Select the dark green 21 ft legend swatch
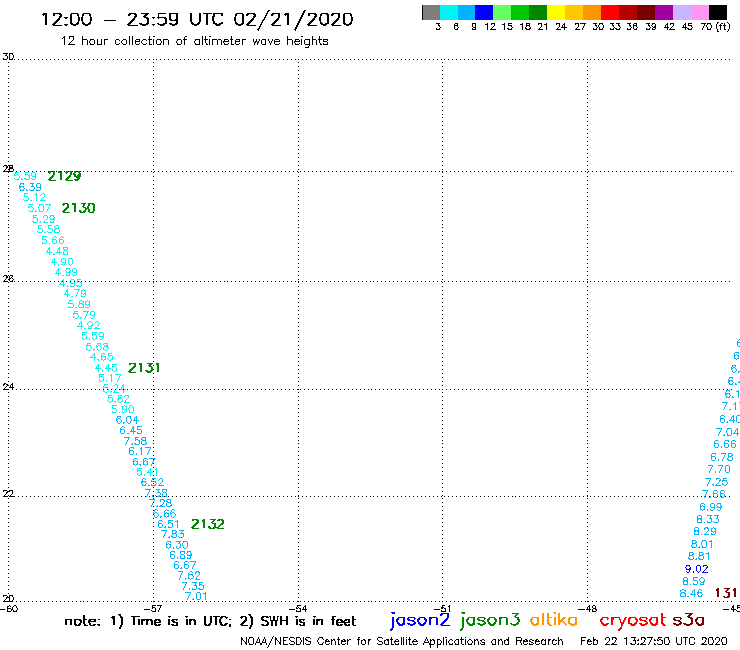 pos(538,12)
